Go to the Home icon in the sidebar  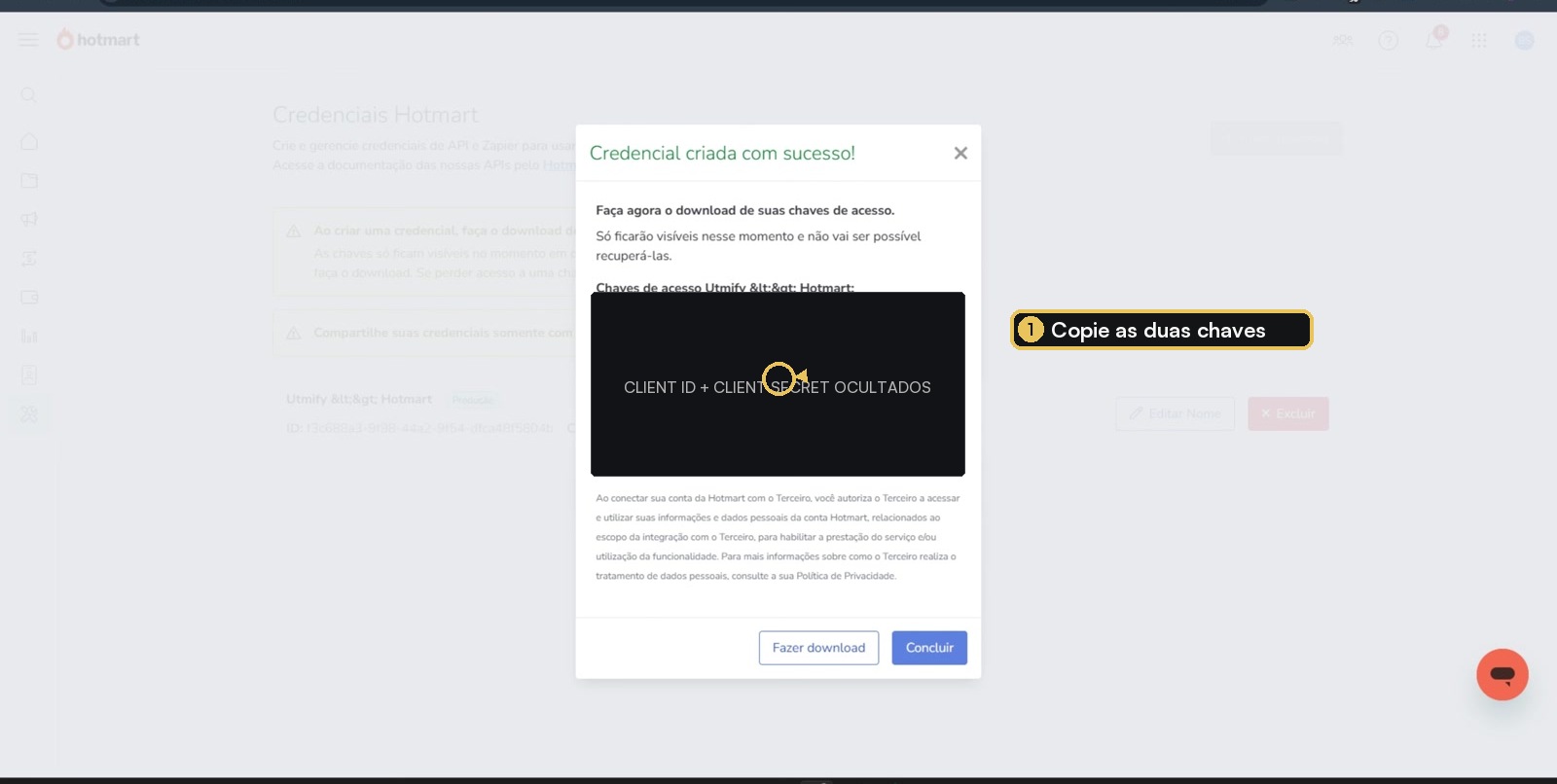click(29, 141)
